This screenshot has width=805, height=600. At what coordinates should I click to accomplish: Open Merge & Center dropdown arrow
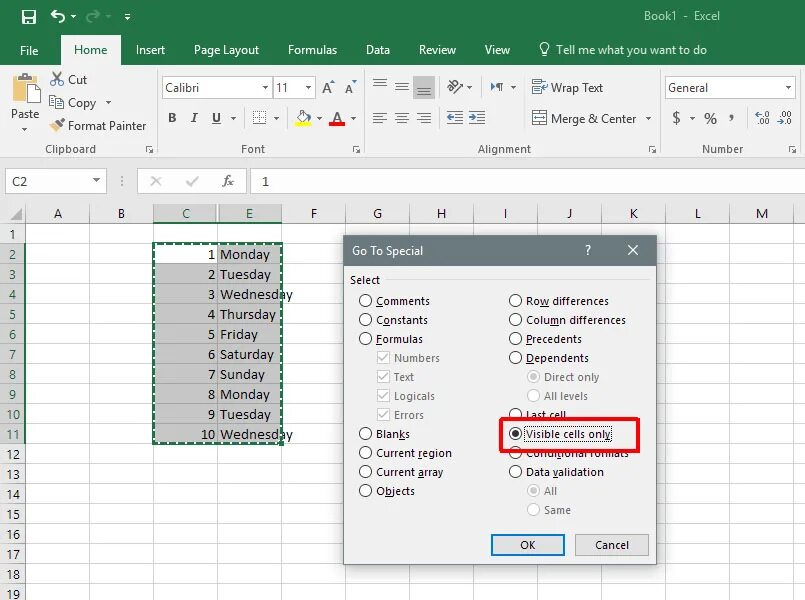pyautogui.click(x=648, y=119)
